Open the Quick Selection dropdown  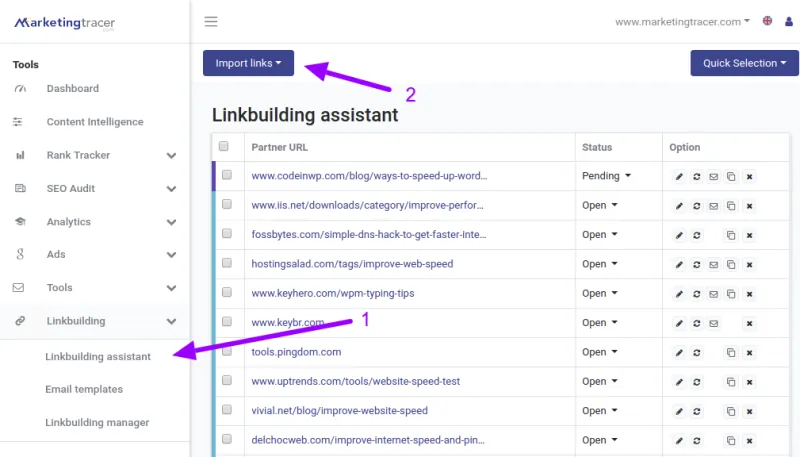744,63
